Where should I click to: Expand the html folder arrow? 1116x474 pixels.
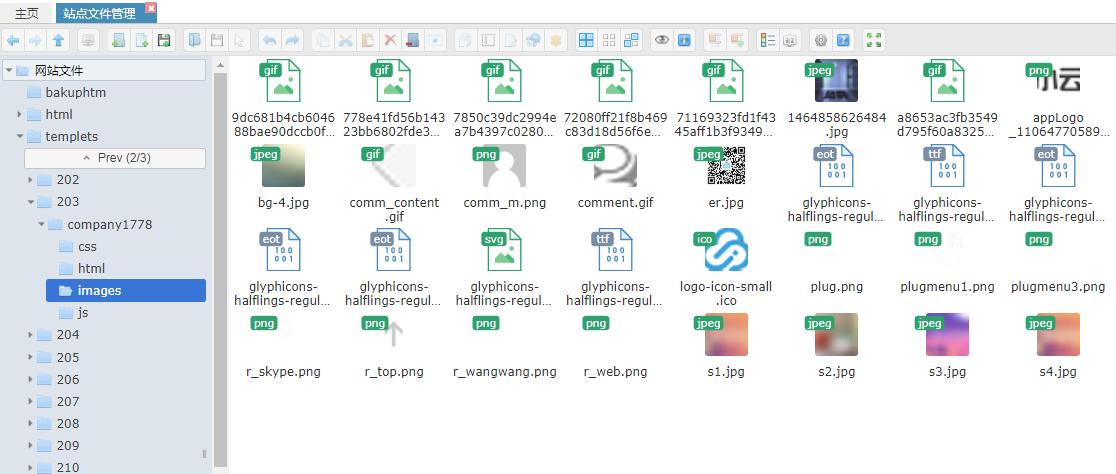[x=19, y=115]
